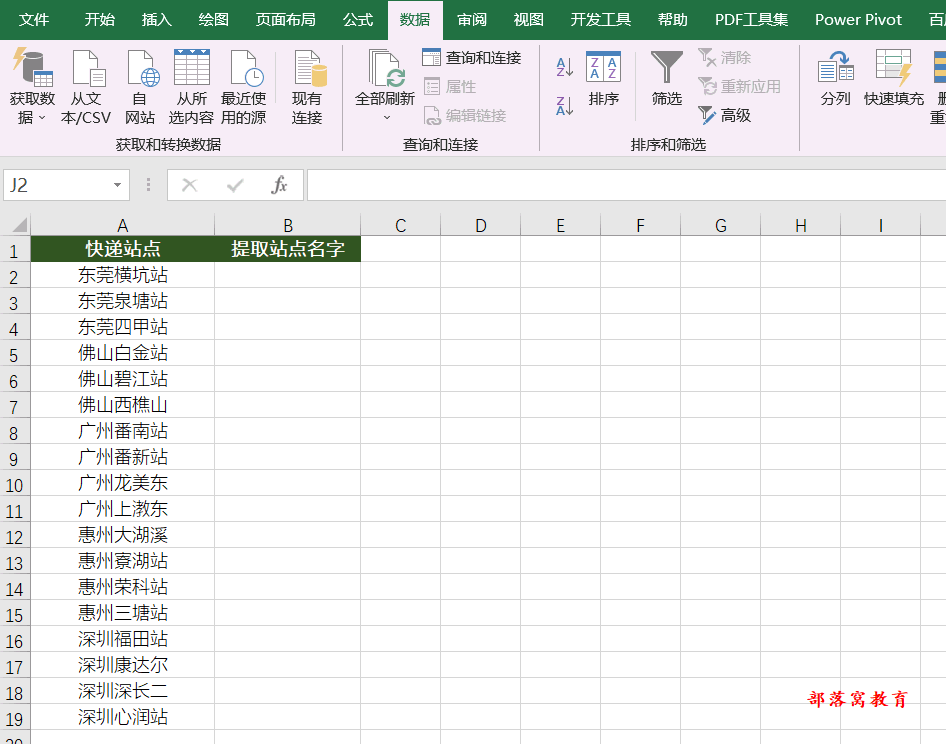Click the 快速填充 flash fill icon
The height and width of the screenshot is (744, 946).
[x=894, y=68]
